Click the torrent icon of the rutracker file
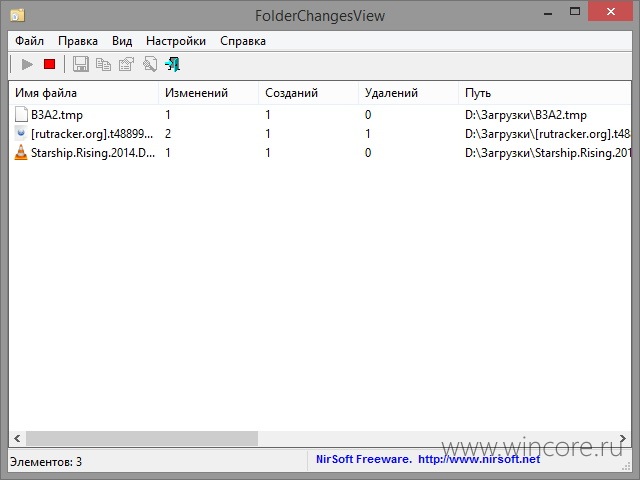 [x=21, y=133]
